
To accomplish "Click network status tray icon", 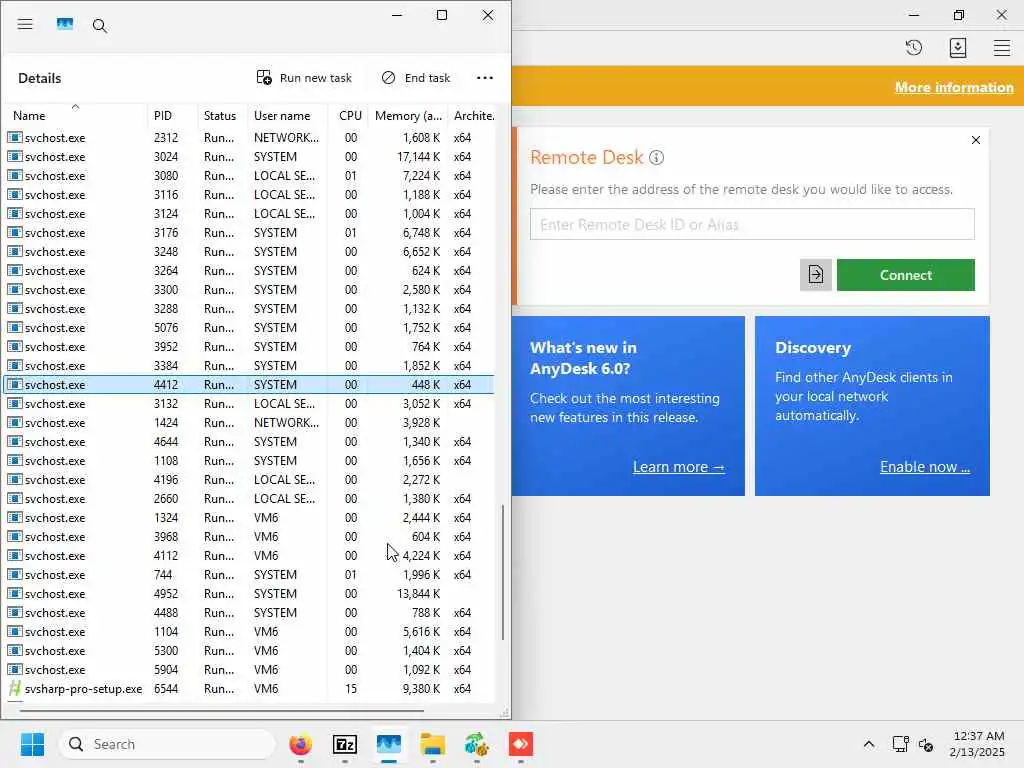I will tap(901, 744).
